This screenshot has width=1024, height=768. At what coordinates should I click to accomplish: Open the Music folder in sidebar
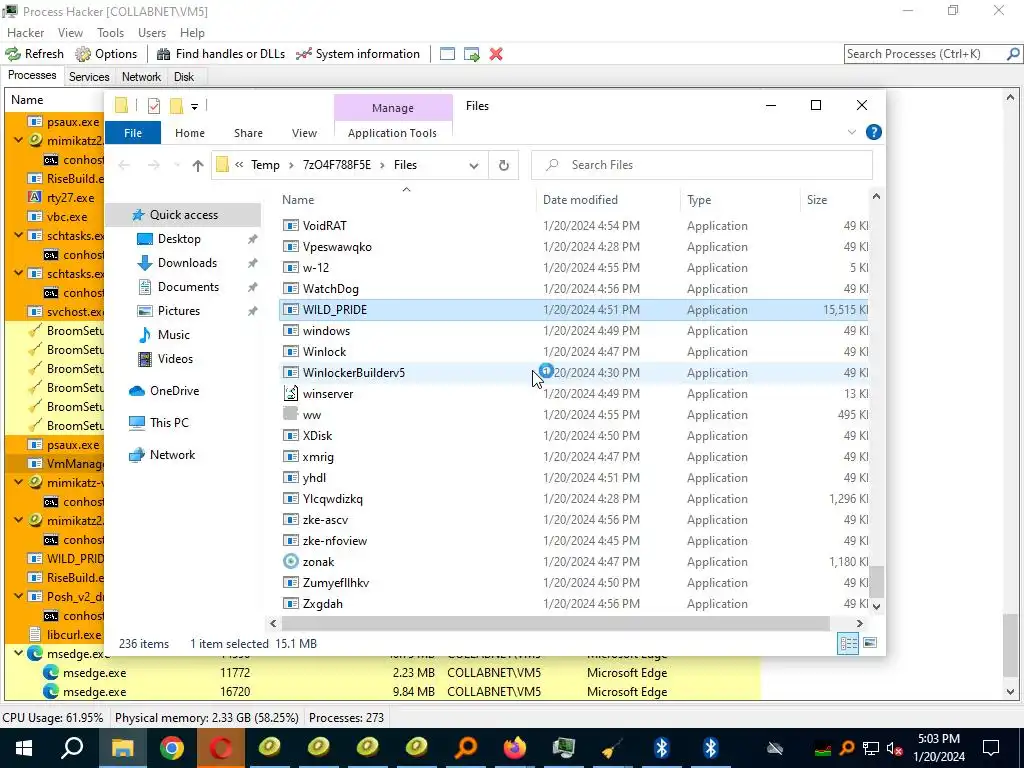[x=173, y=335]
